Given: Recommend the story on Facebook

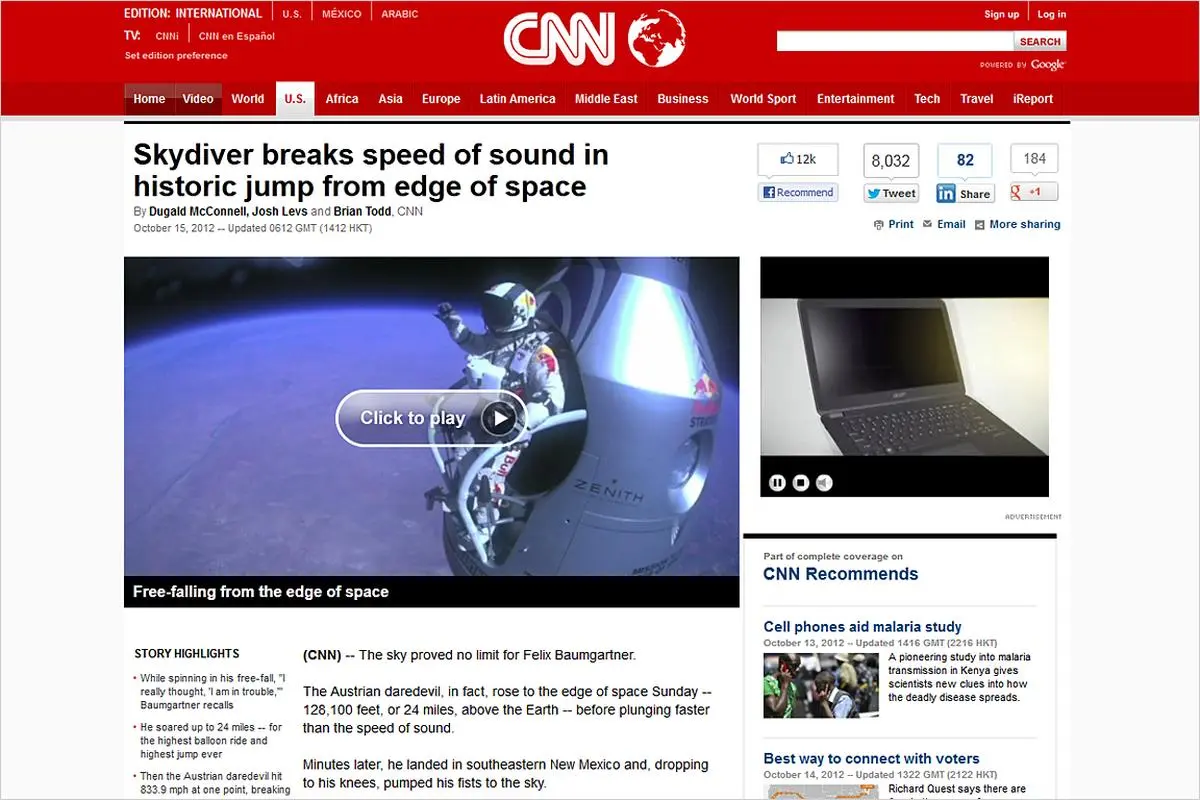Looking at the screenshot, I should coord(797,192).
